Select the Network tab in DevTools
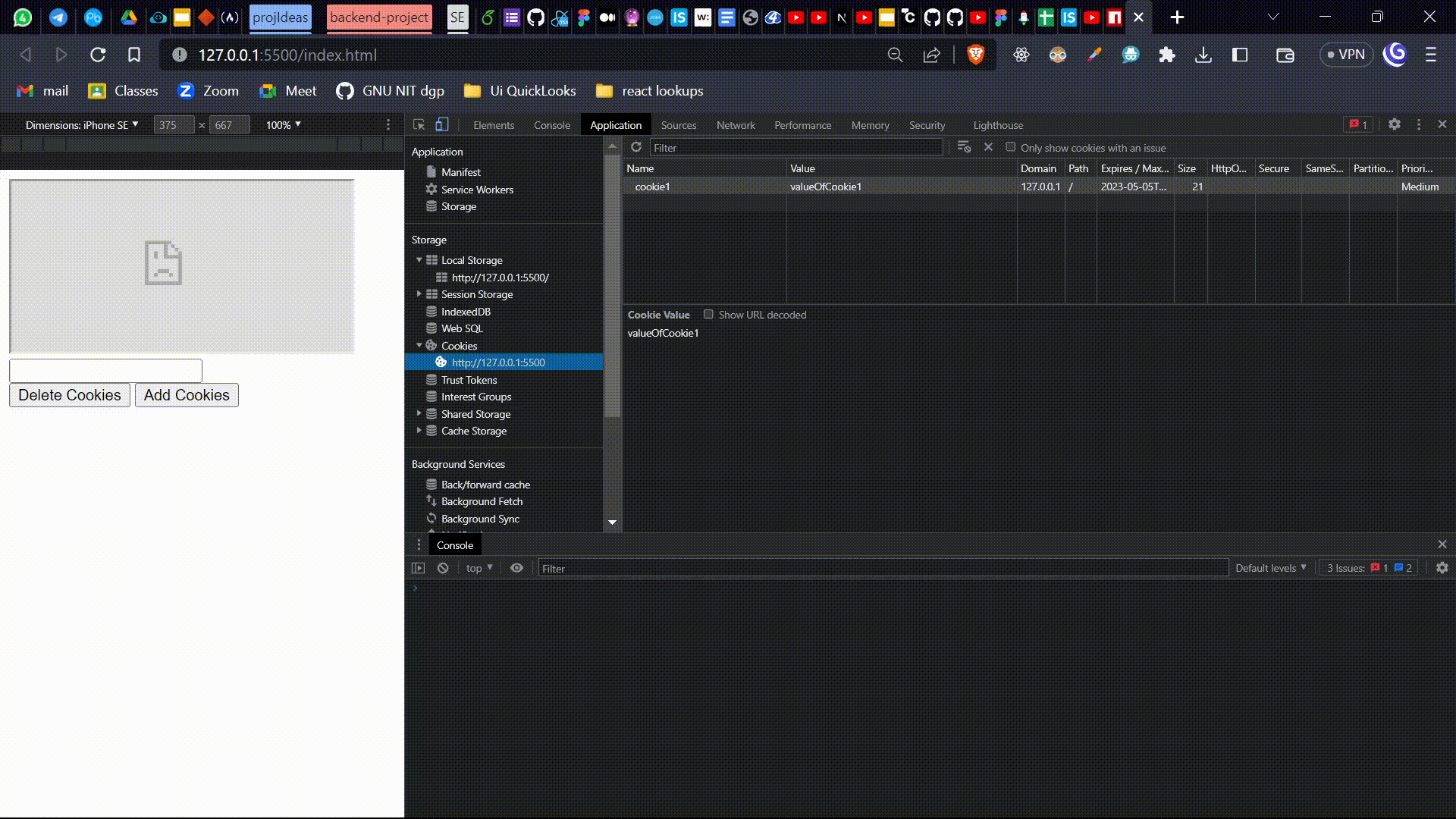Viewport: 1456px width, 819px height. 735,125
